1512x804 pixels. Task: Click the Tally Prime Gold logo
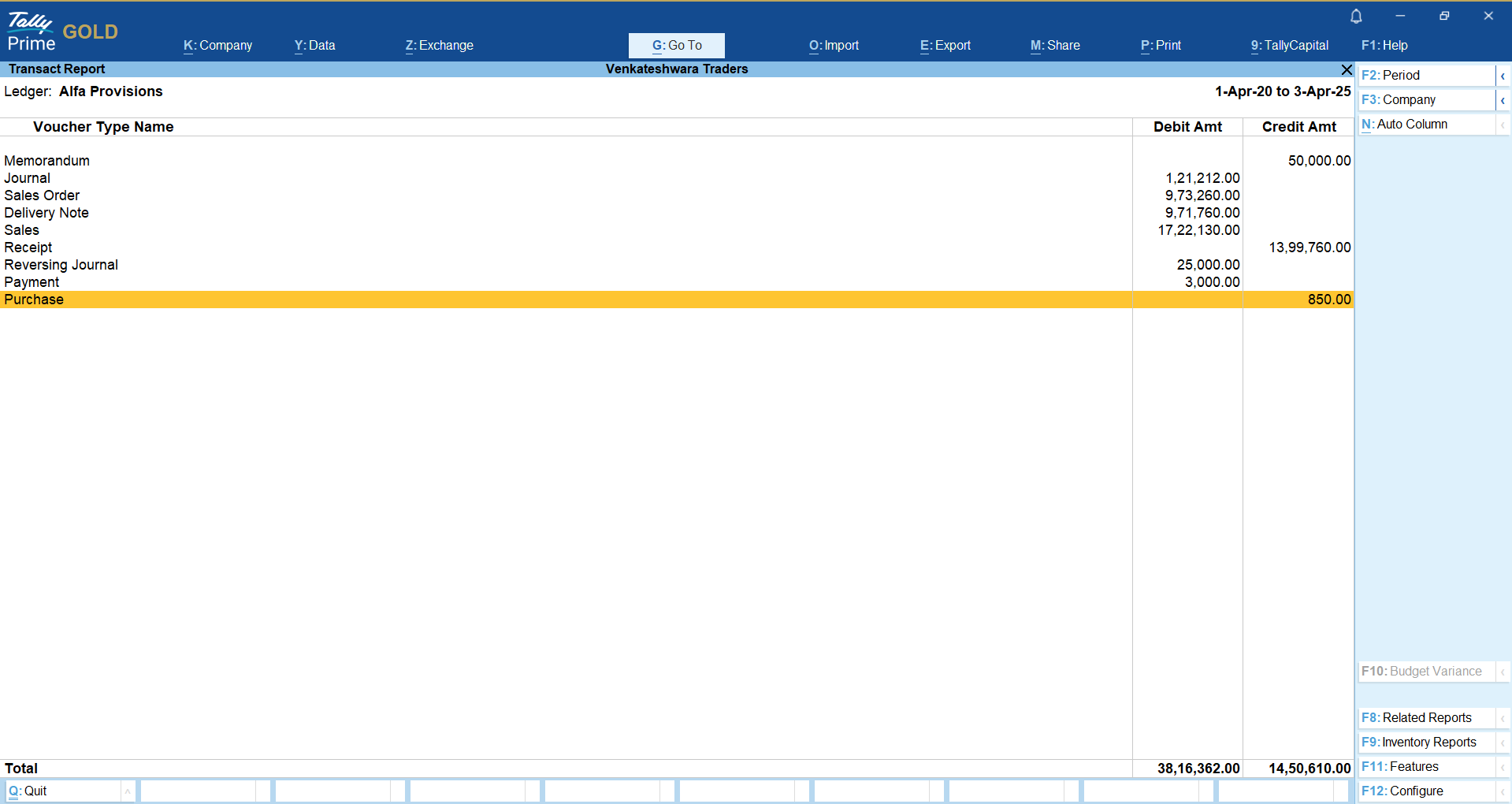(x=62, y=32)
